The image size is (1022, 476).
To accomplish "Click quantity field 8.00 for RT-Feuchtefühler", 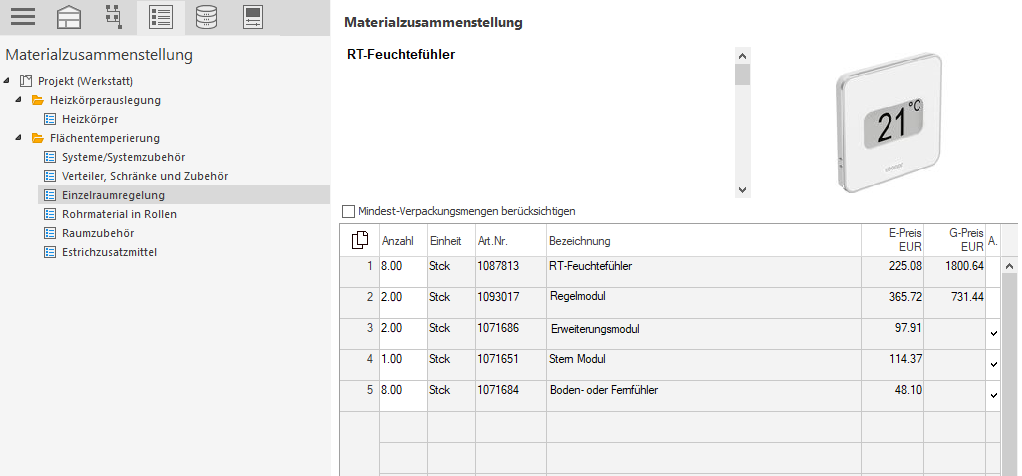I will (x=403, y=272).
